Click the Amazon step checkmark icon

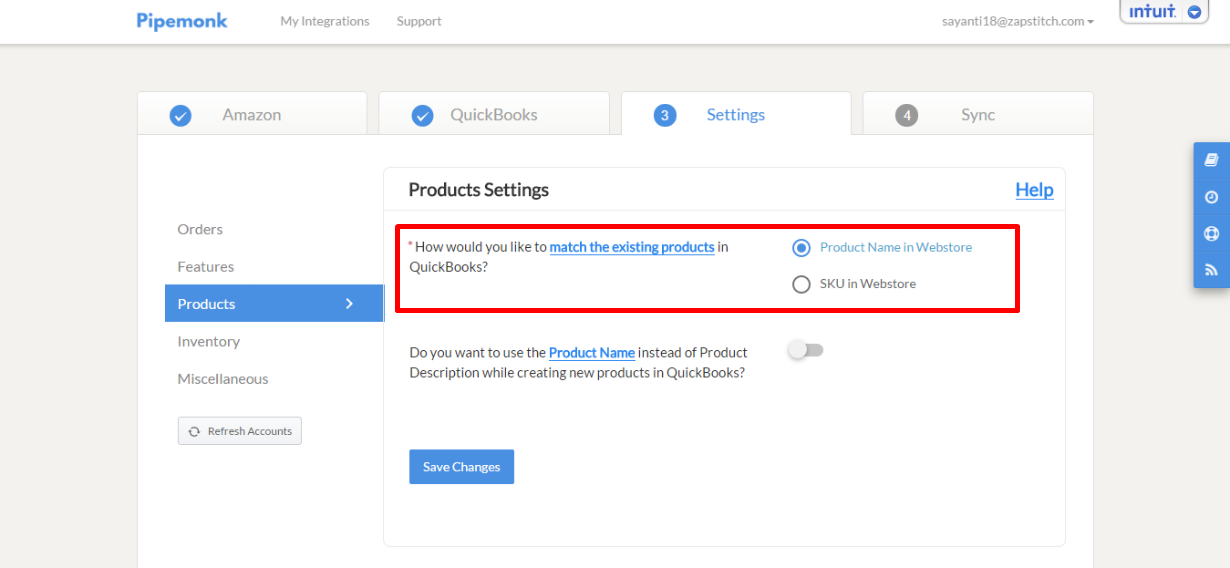point(180,115)
